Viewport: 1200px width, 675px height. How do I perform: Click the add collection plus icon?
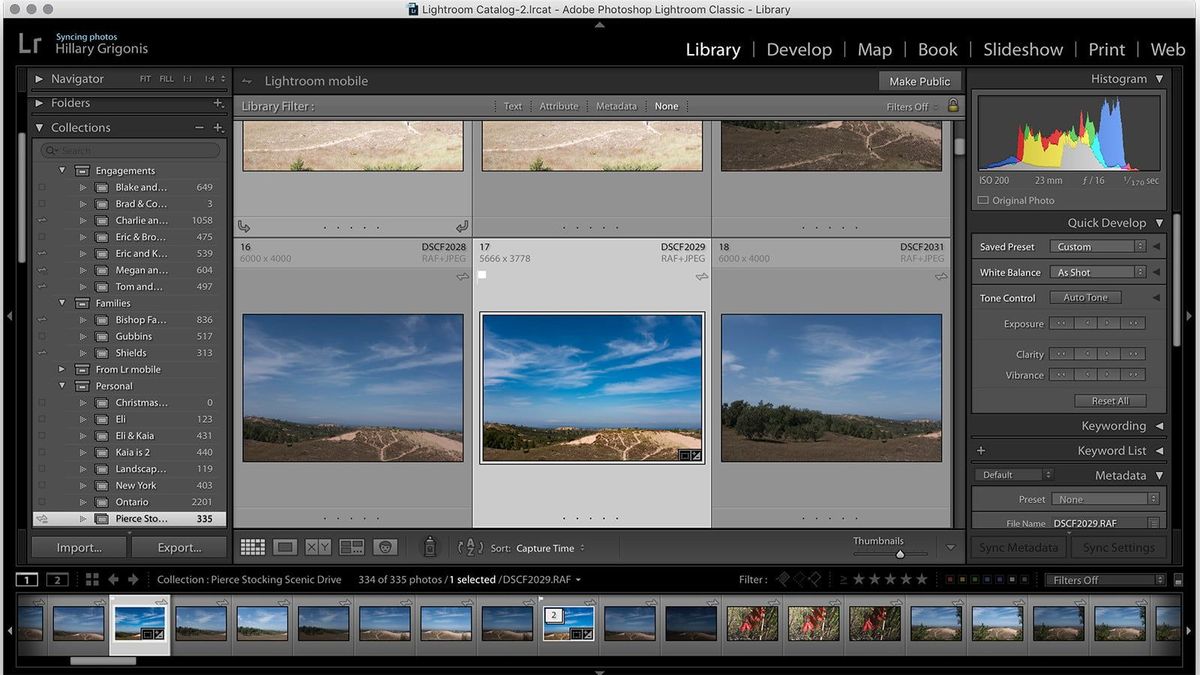click(x=218, y=128)
